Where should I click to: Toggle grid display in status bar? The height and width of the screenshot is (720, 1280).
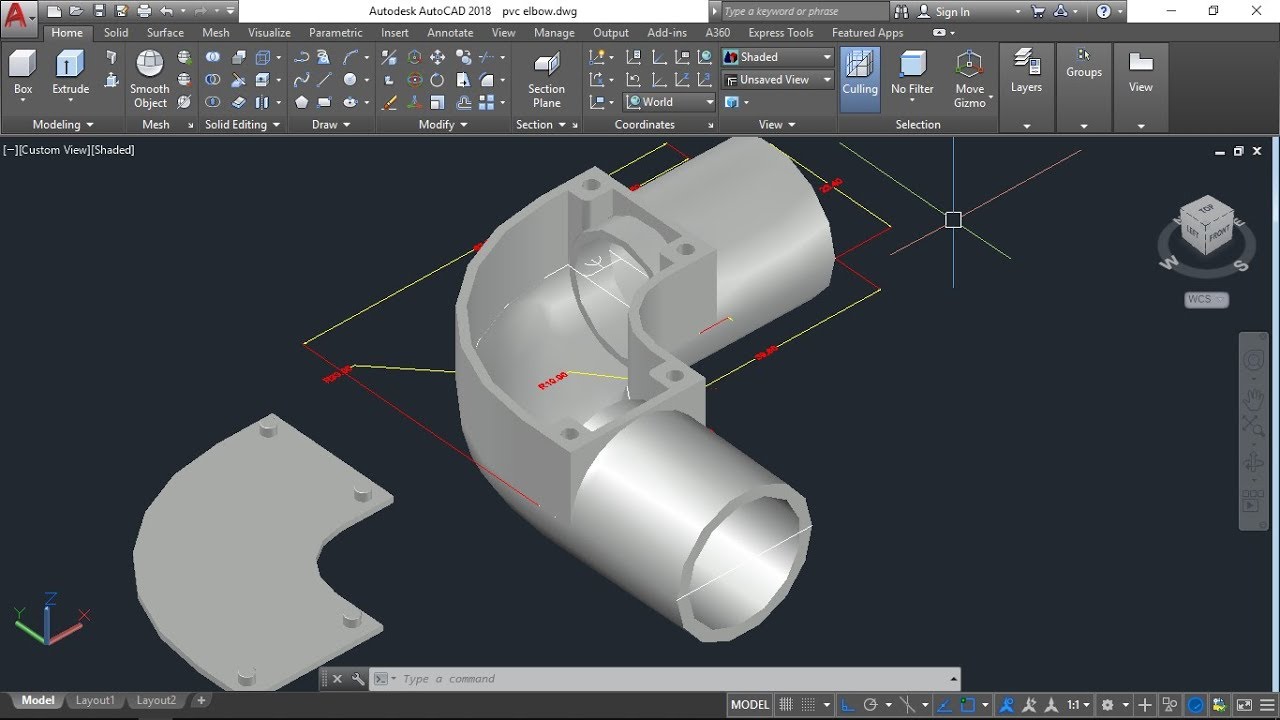[x=787, y=705]
